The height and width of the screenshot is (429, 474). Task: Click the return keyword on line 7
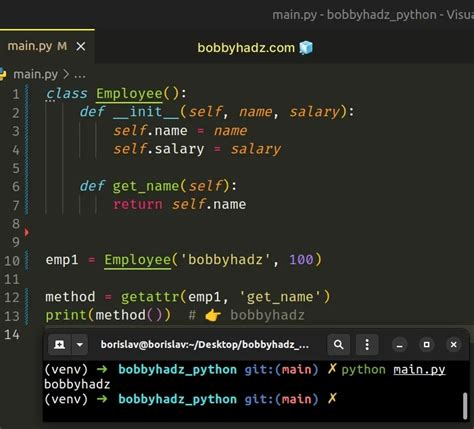coord(138,204)
